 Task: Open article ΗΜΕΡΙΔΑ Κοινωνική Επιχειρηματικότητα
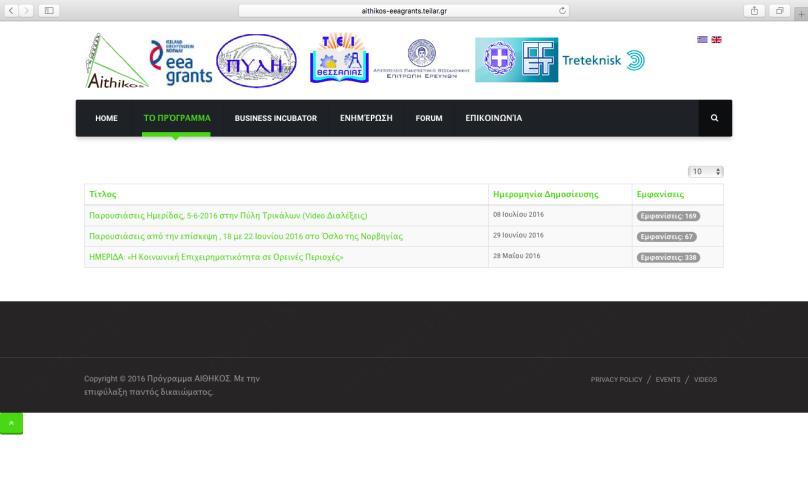click(x=216, y=257)
